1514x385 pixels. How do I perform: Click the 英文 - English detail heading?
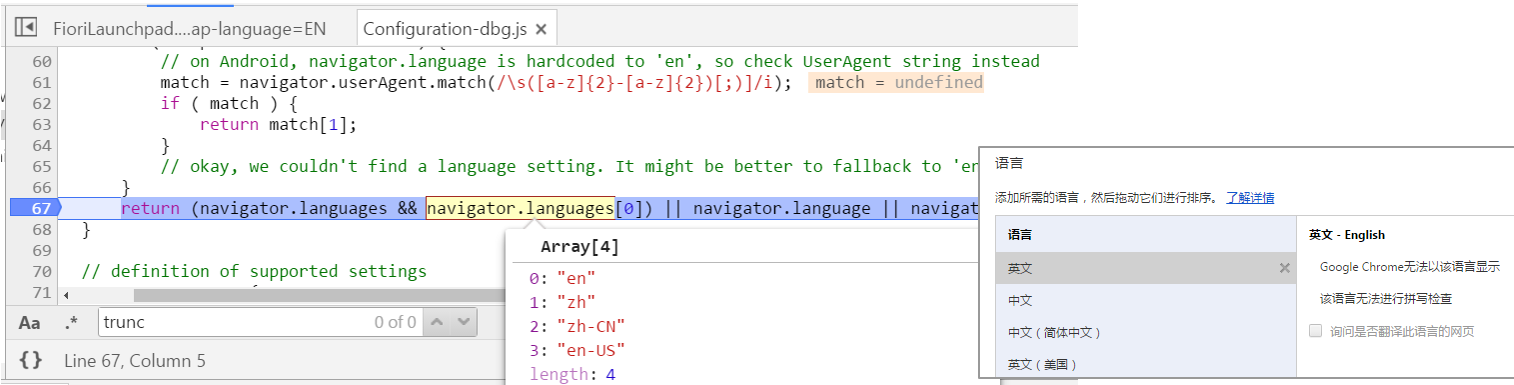(1347, 235)
